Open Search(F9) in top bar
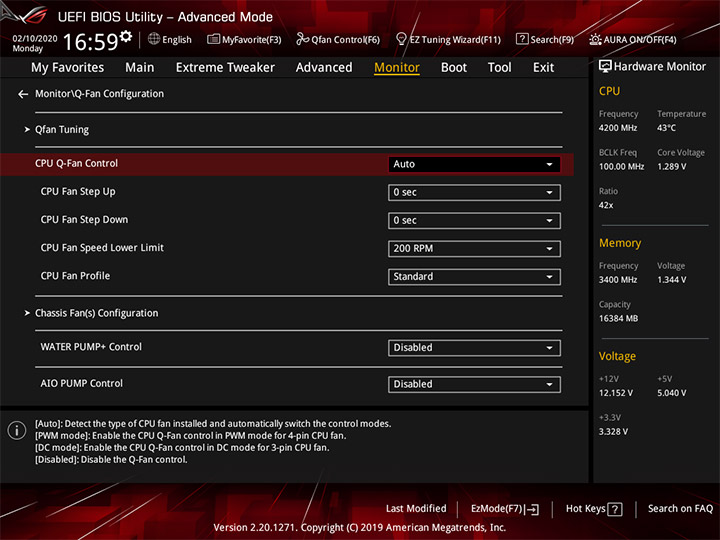Viewport: 720px width, 540px height. pyautogui.click(x=552, y=40)
